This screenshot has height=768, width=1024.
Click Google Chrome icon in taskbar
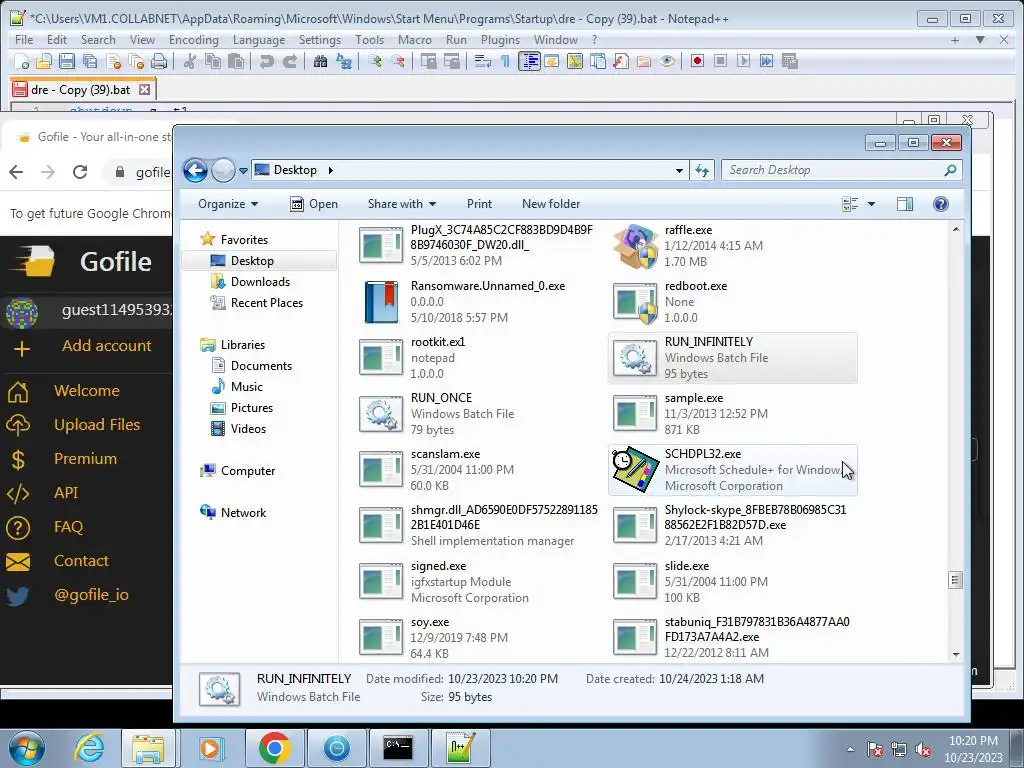point(274,748)
